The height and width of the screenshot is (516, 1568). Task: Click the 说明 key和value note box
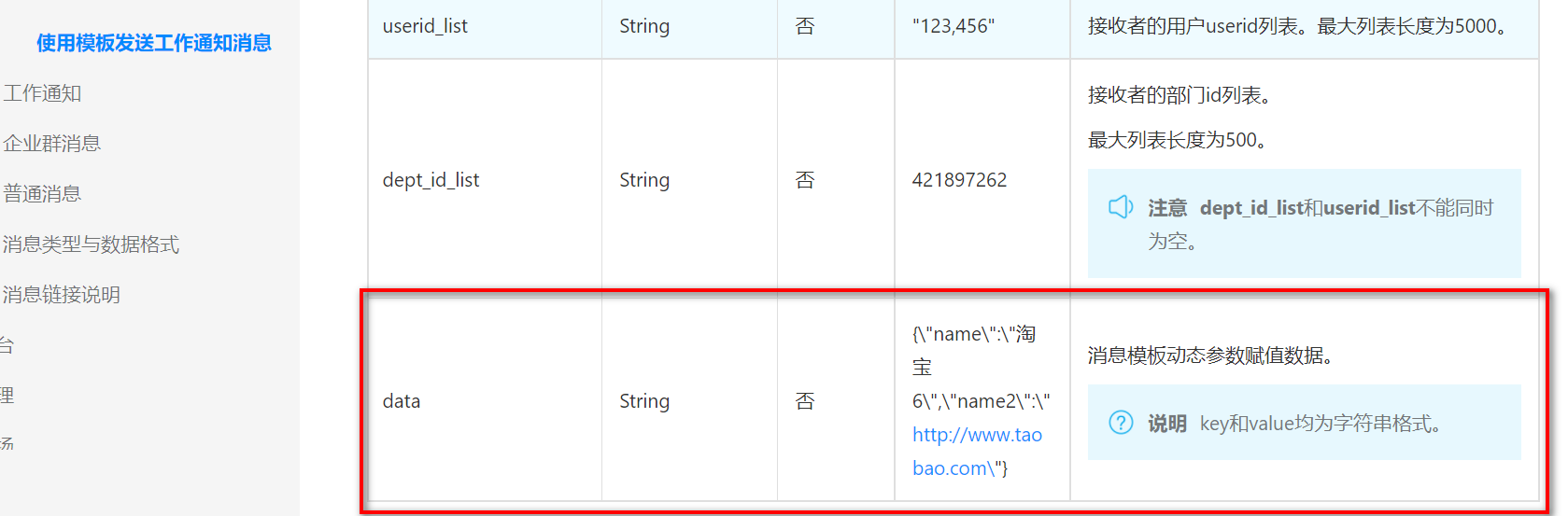1304,423
